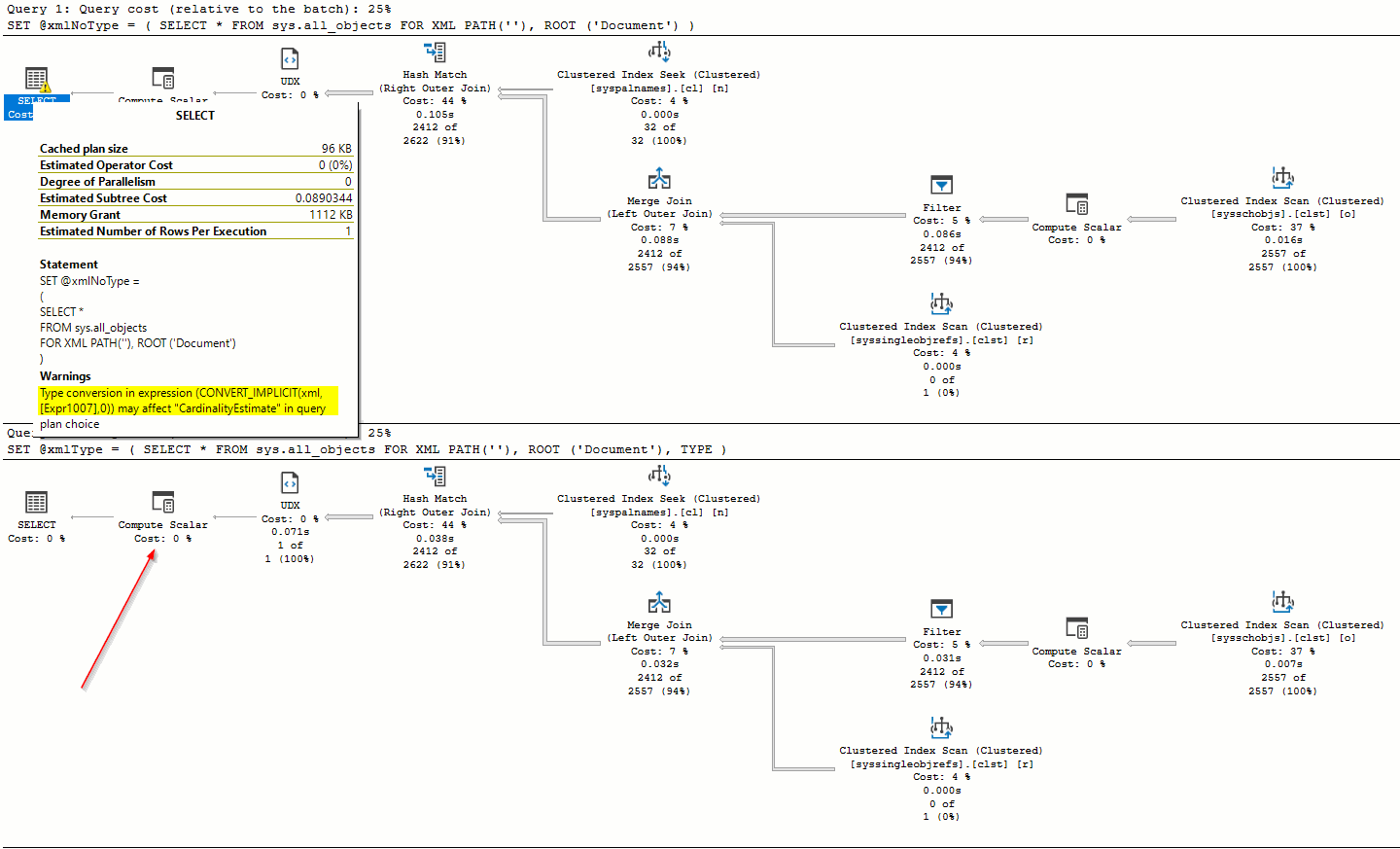Viewport: 1400px width, 849px height.
Task: Click the Merge Join icon in the xmlType plan
Action: coord(659,603)
